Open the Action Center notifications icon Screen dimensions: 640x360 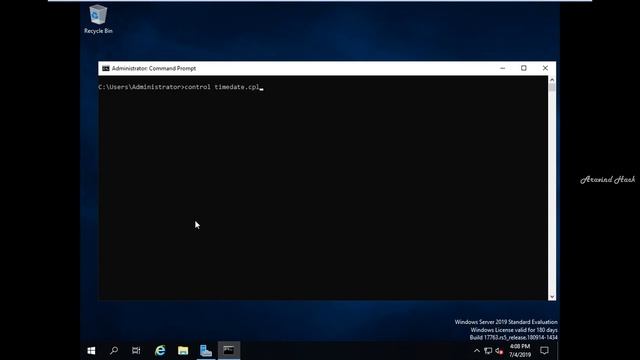[544, 351]
